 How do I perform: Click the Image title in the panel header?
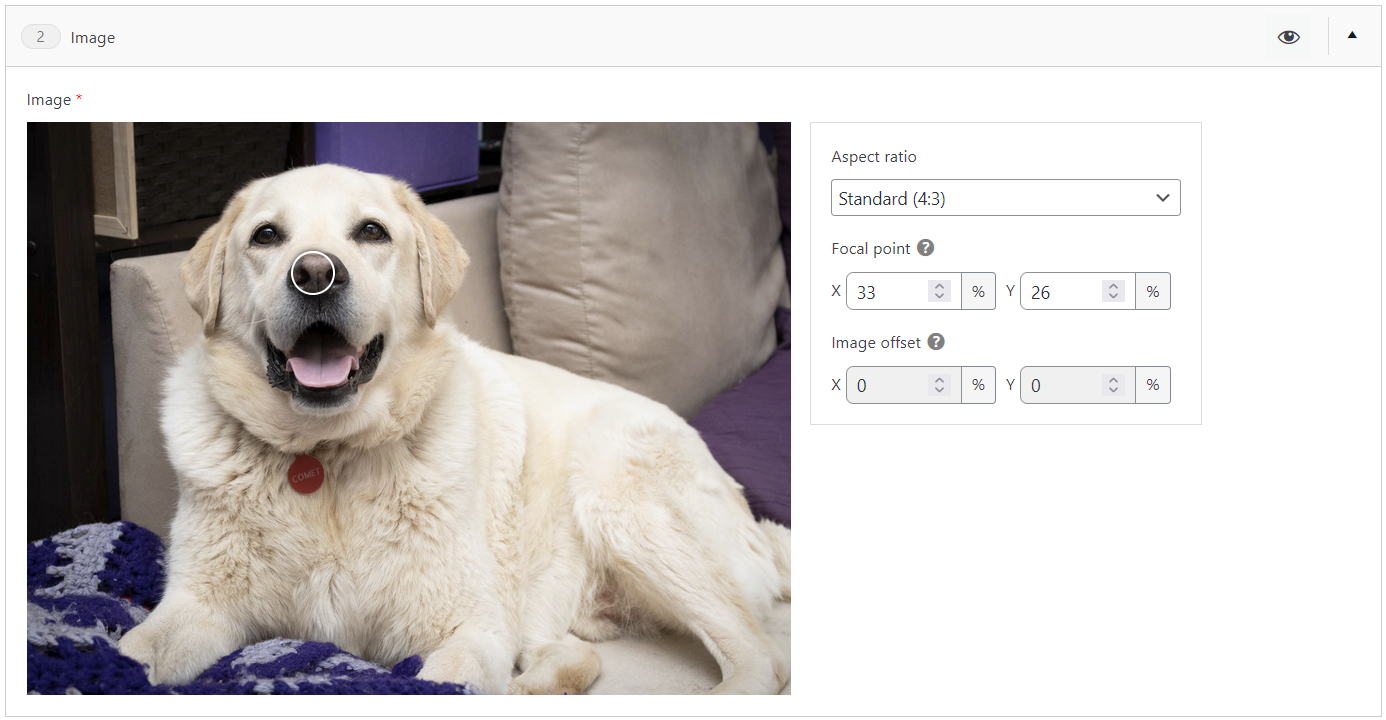point(93,38)
